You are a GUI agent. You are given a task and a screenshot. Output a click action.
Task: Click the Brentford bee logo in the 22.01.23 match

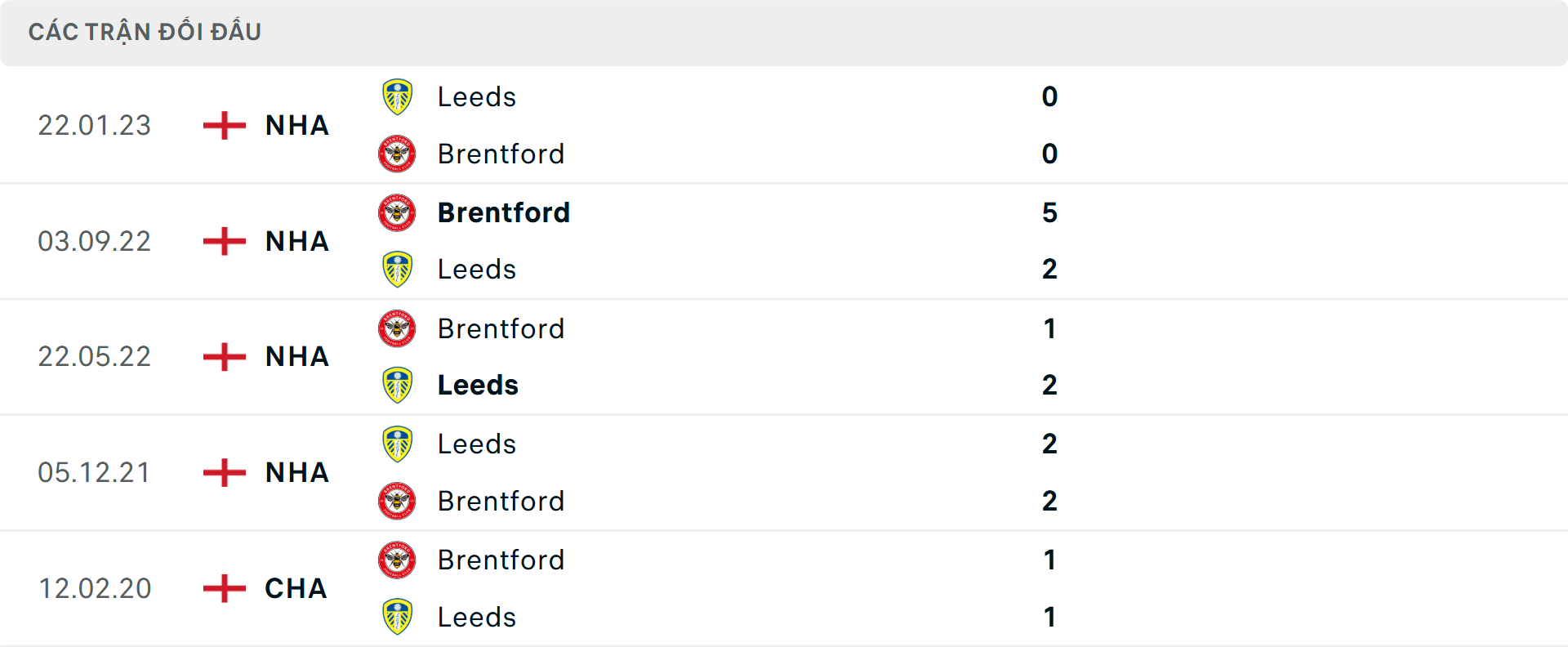pyautogui.click(x=398, y=154)
